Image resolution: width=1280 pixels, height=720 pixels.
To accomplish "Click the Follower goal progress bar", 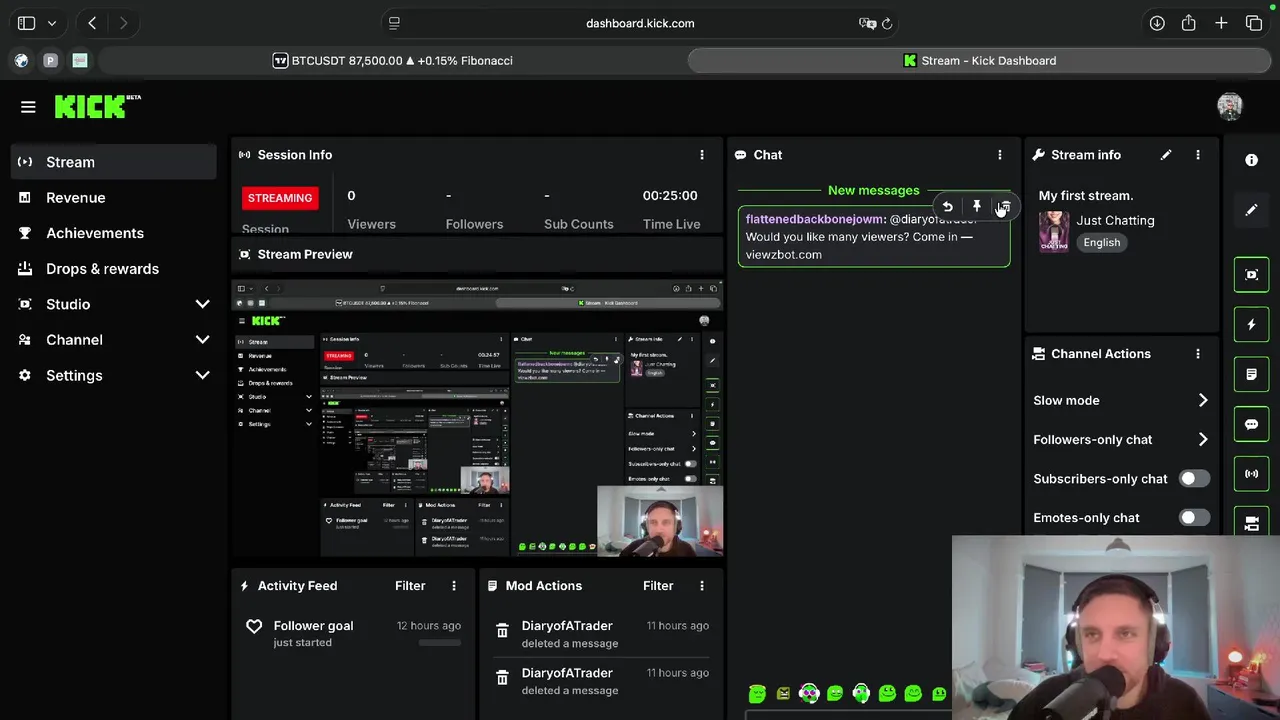I will [439, 643].
